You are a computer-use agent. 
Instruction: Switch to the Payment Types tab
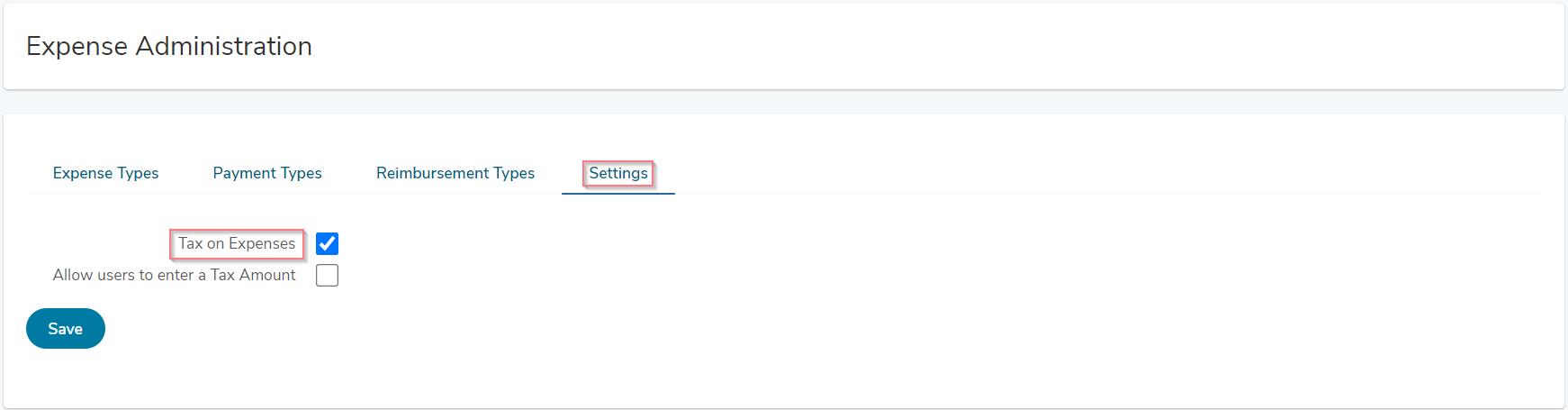click(267, 173)
